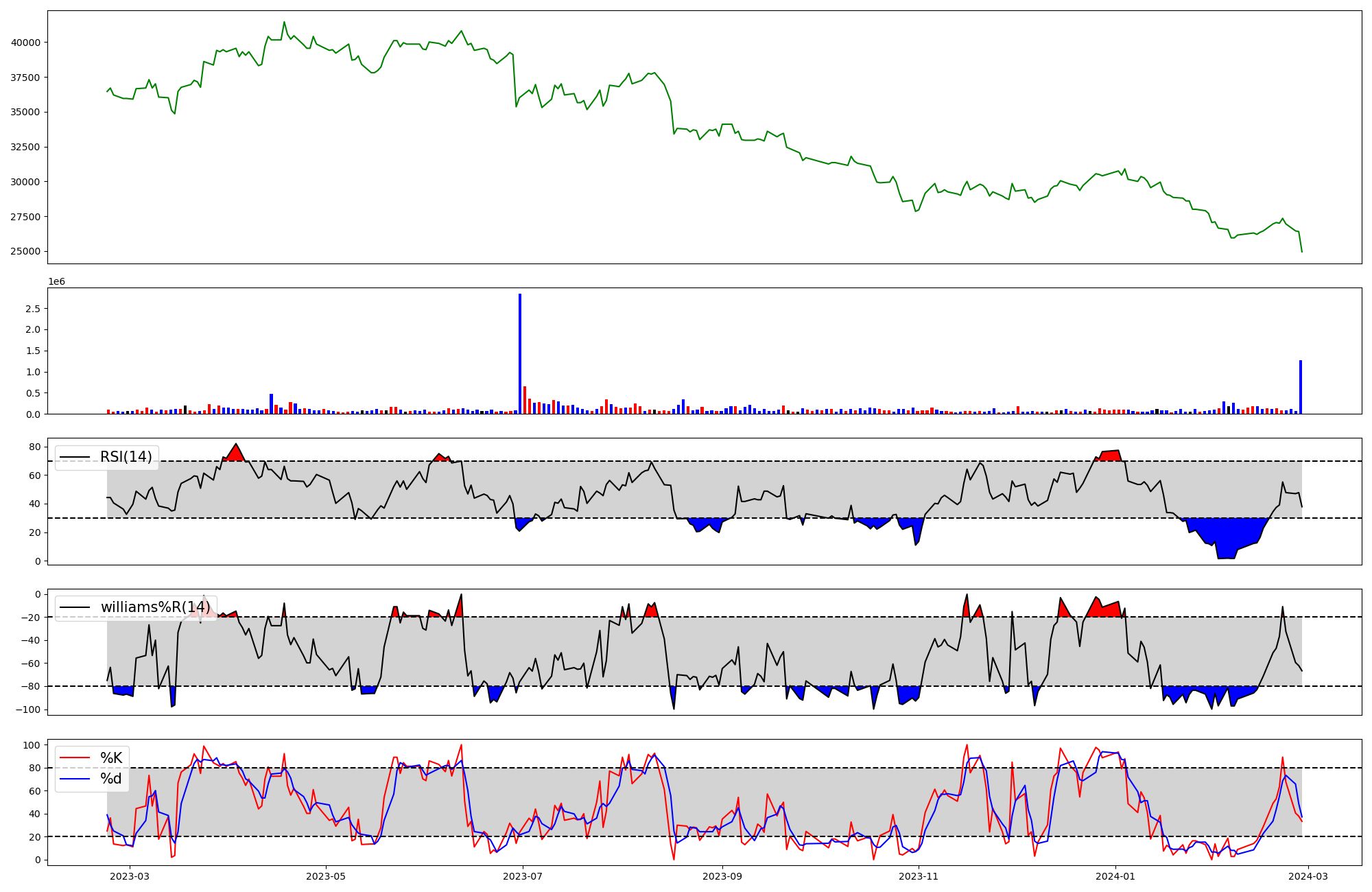The image size is (1372, 892).
Task: Click the 1e6 scale label above volume chart
Action: [x=56, y=282]
